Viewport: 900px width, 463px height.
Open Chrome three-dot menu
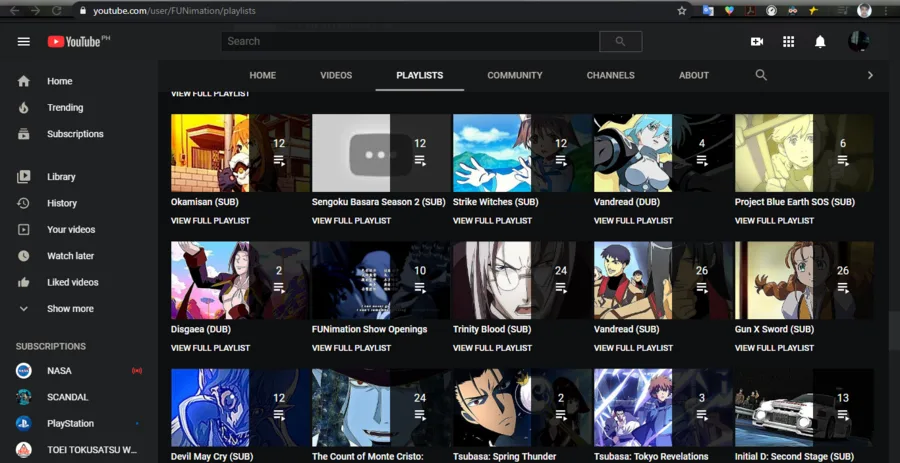click(x=887, y=10)
